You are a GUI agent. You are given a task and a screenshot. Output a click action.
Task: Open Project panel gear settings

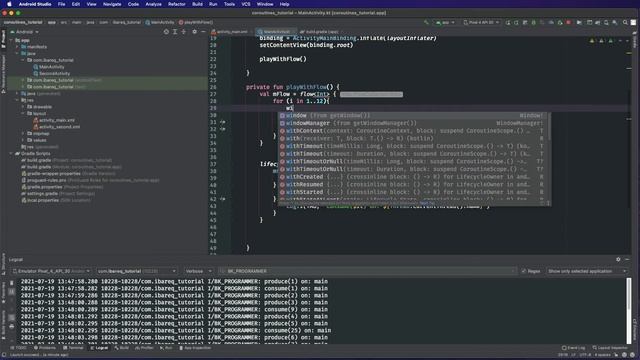tap(194, 31)
